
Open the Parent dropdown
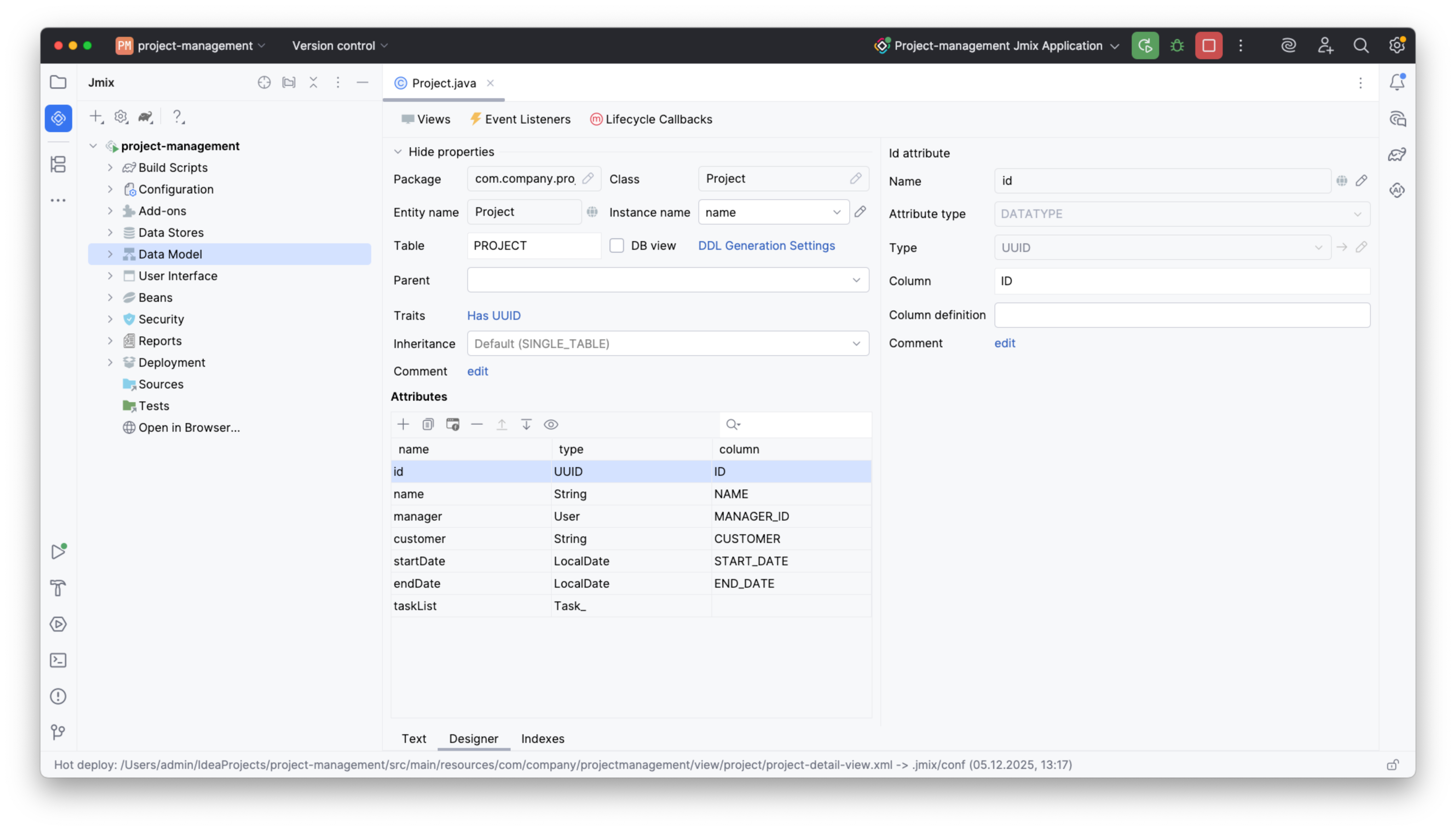pyautogui.click(x=668, y=280)
